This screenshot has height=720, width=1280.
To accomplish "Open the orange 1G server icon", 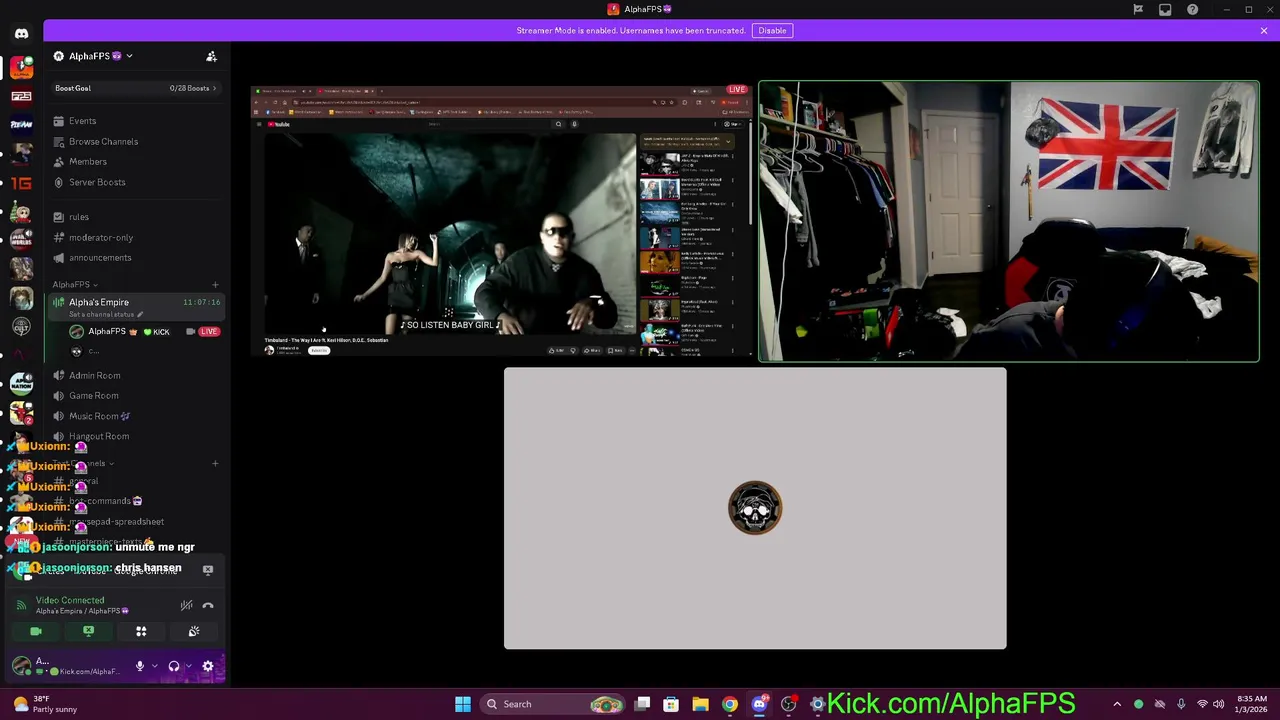I will 21,183.
